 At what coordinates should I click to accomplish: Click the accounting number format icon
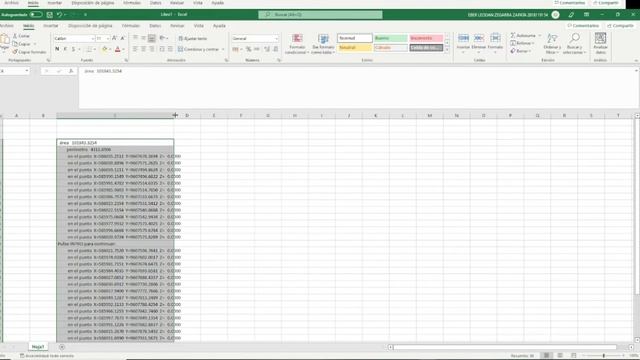click(236, 49)
